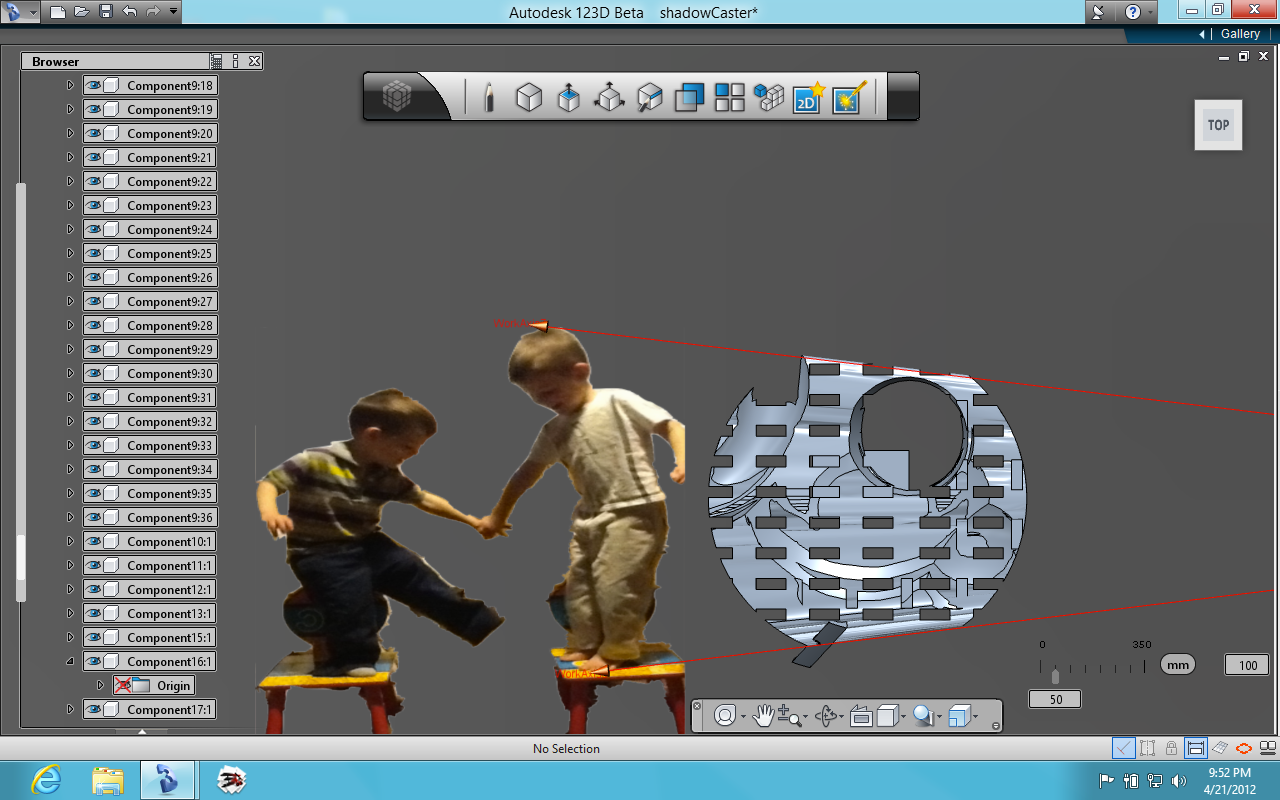This screenshot has height=800, width=1280.
Task: Open the 2D export tool
Action: point(807,97)
